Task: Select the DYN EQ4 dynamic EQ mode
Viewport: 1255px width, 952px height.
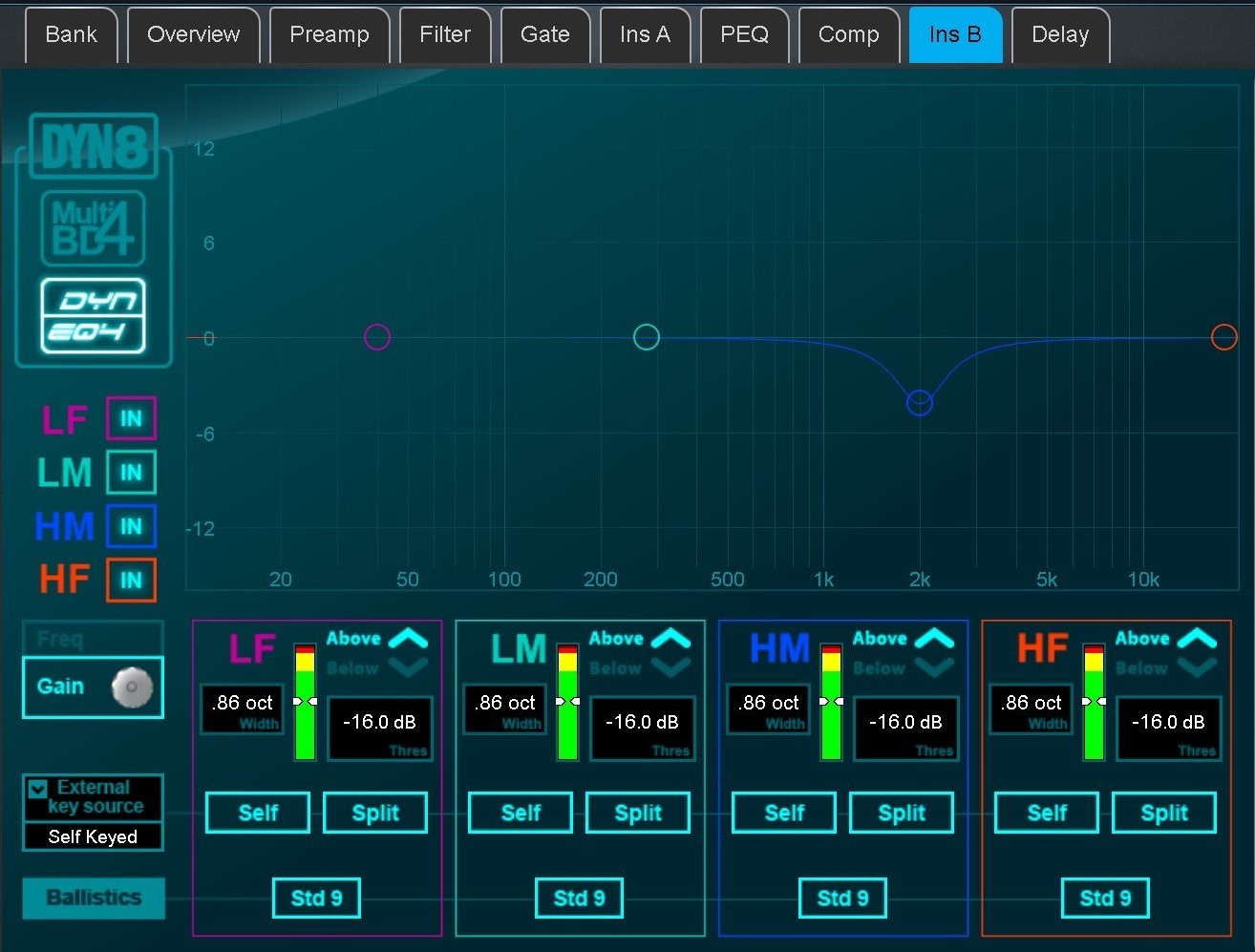Action: coord(93,316)
